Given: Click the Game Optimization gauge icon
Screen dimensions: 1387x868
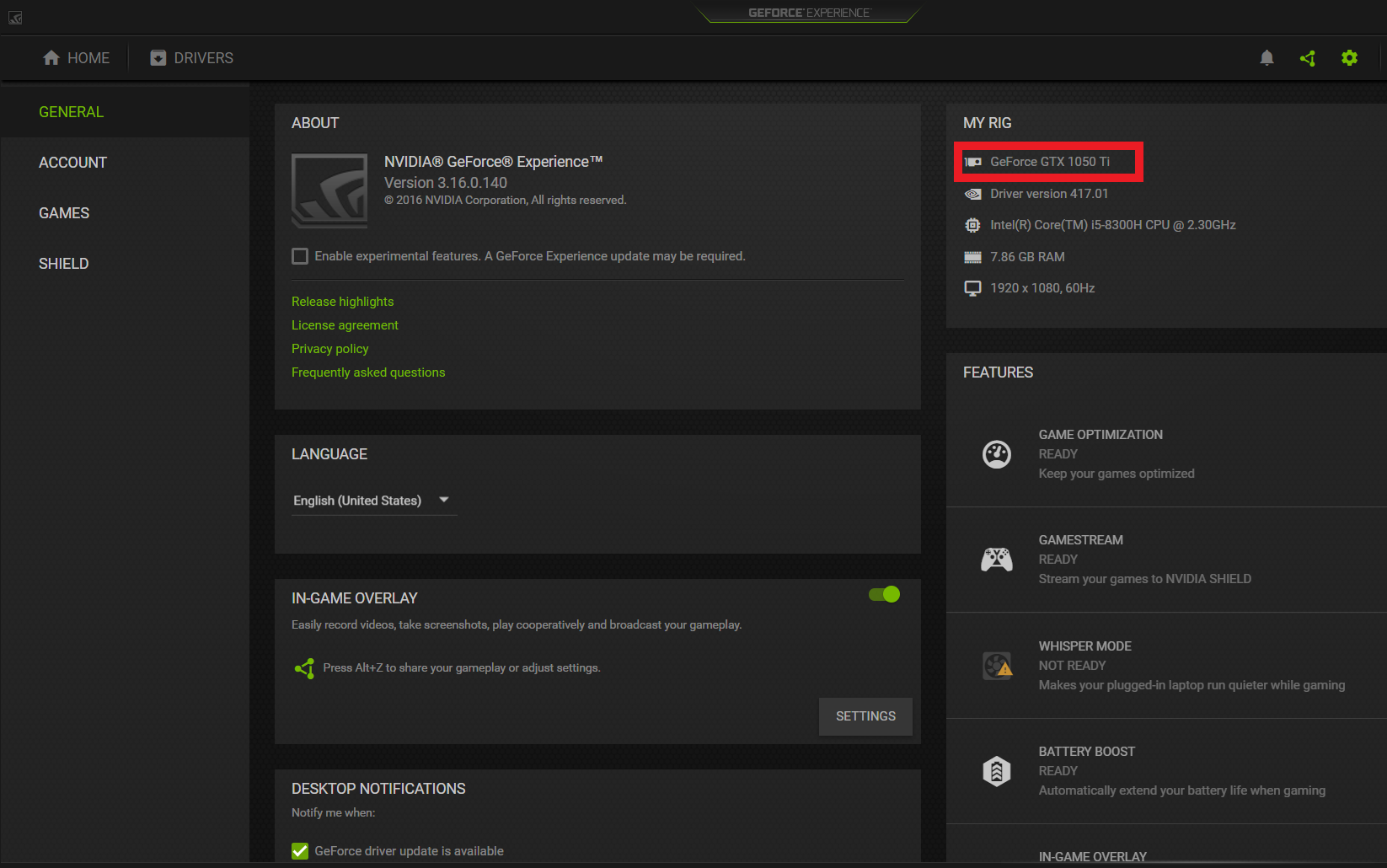Looking at the screenshot, I should click(997, 454).
